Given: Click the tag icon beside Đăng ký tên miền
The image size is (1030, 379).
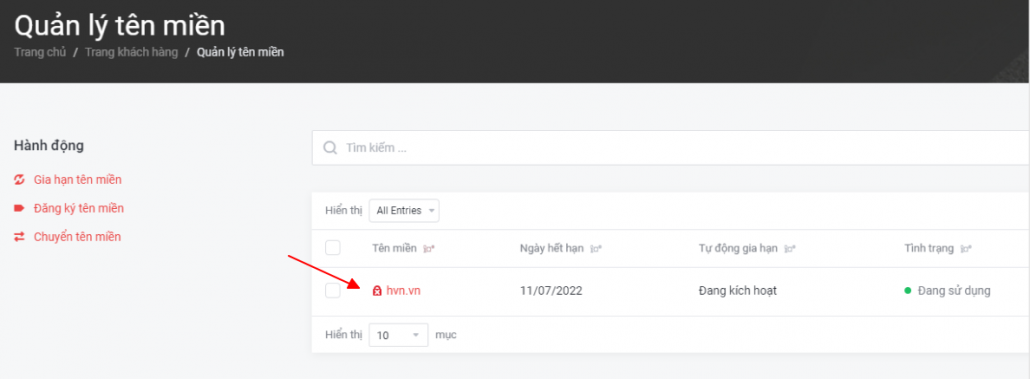Looking at the screenshot, I should pyautogui.click(x=19, y=208).
